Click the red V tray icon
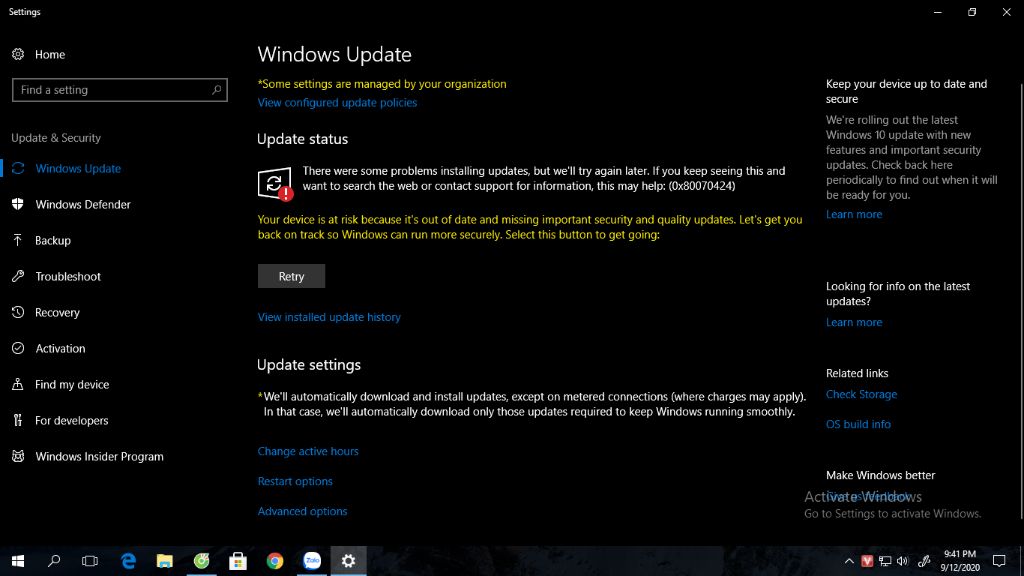Image resolution: width=1024 pixels, height=576 pixels. coord(867,561)
